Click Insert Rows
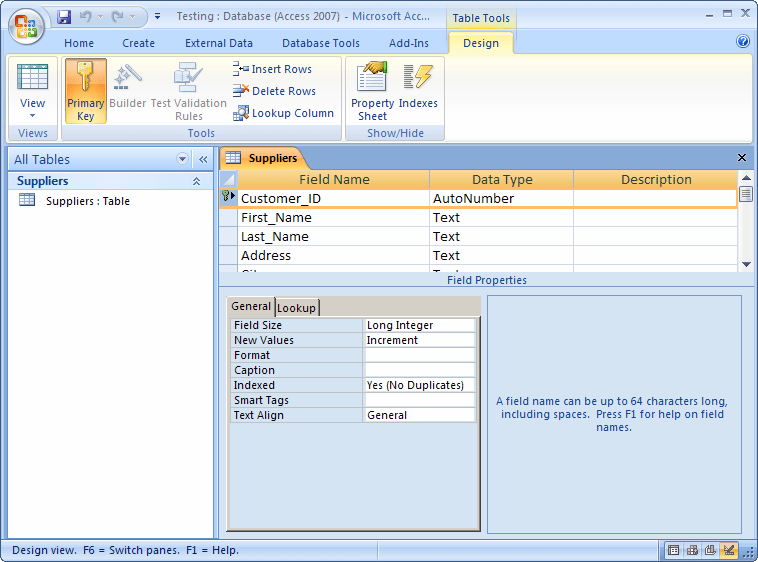 pyautogui.click(x=272, y=69)
